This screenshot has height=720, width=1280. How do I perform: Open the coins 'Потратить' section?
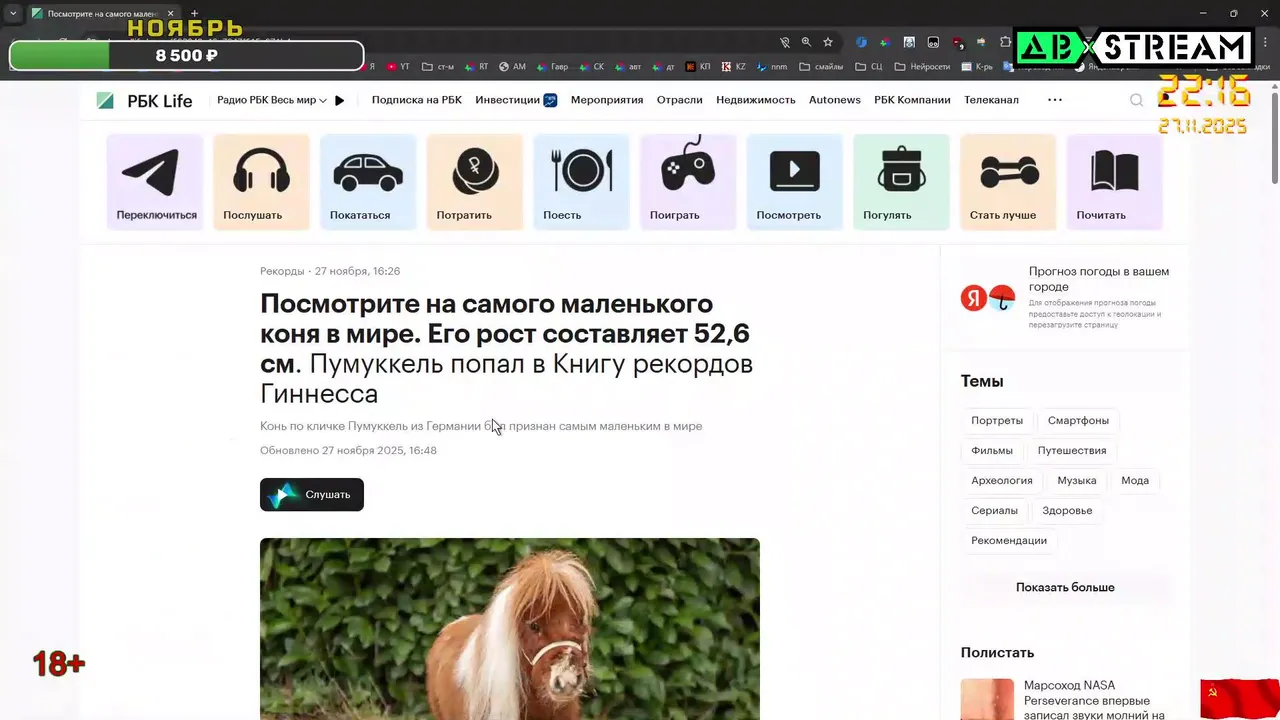click(475, 182)
